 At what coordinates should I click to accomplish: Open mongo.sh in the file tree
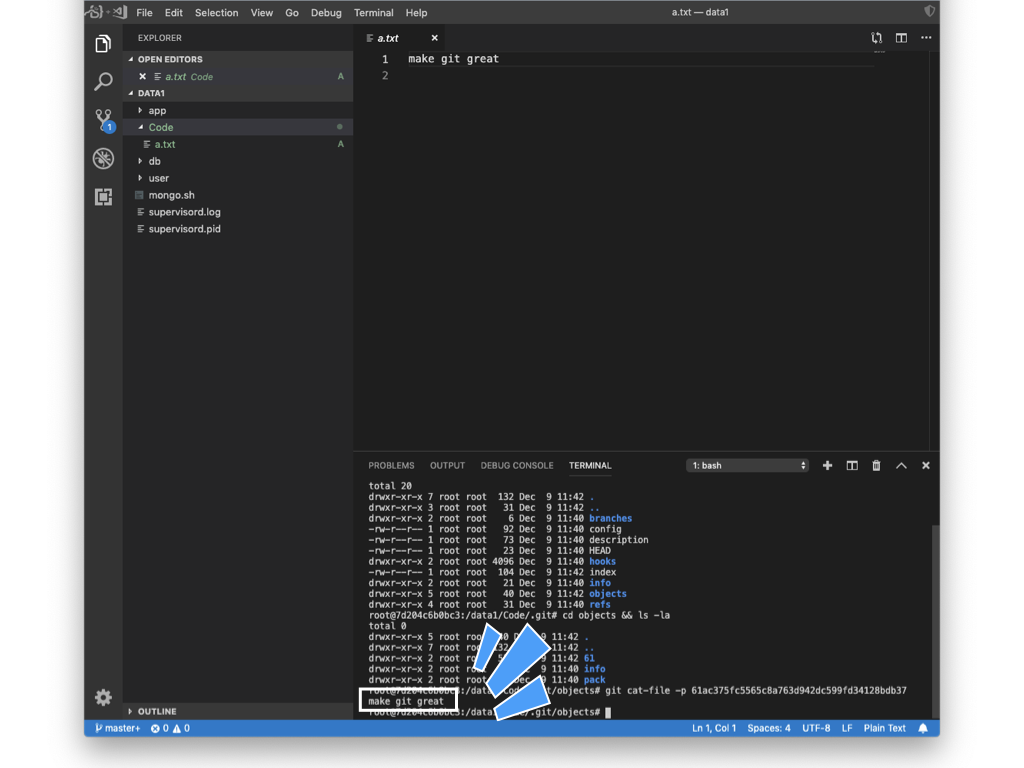coord(171,195)
